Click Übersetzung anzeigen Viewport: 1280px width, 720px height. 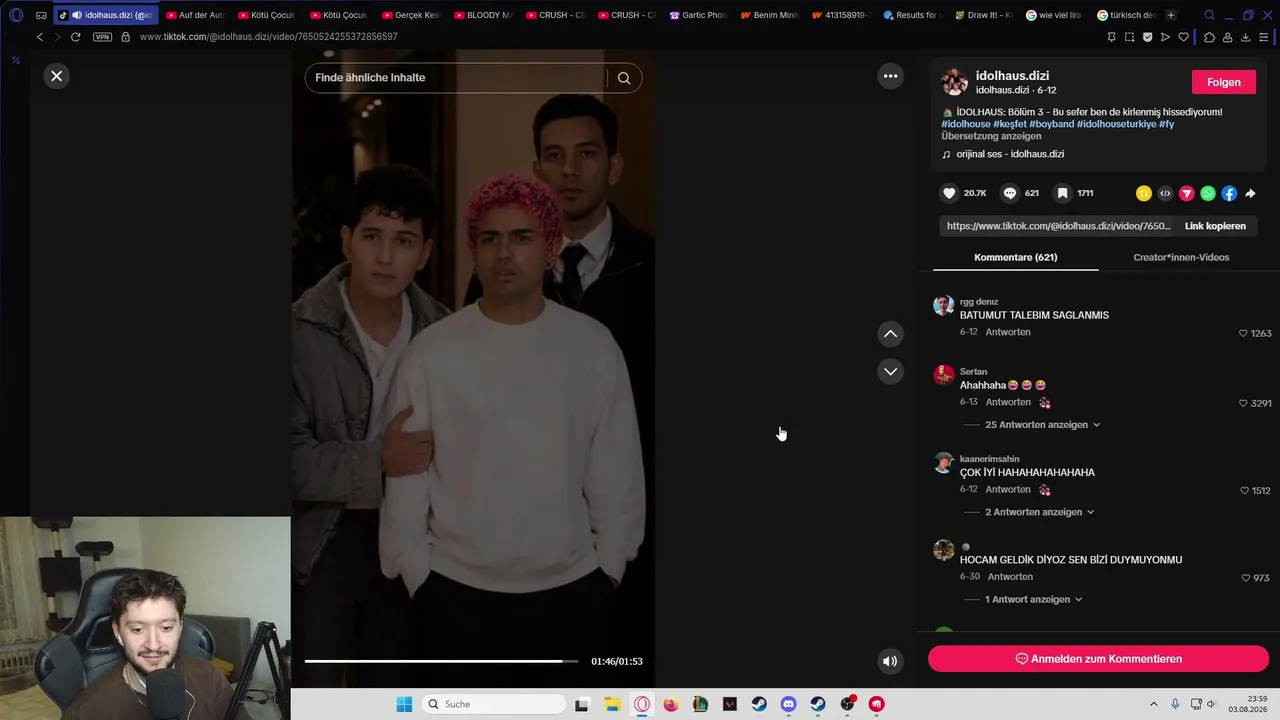click(991, 136)
